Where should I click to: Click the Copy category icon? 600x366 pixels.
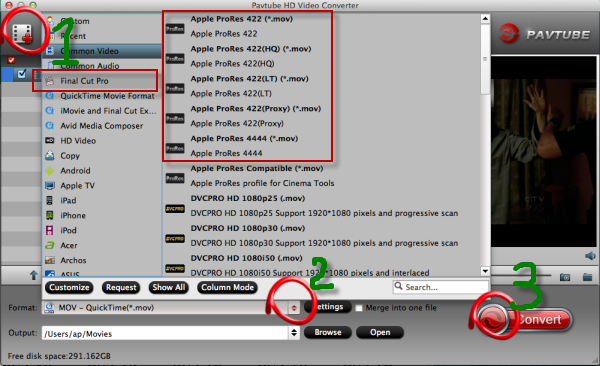[x=50, y=155]
